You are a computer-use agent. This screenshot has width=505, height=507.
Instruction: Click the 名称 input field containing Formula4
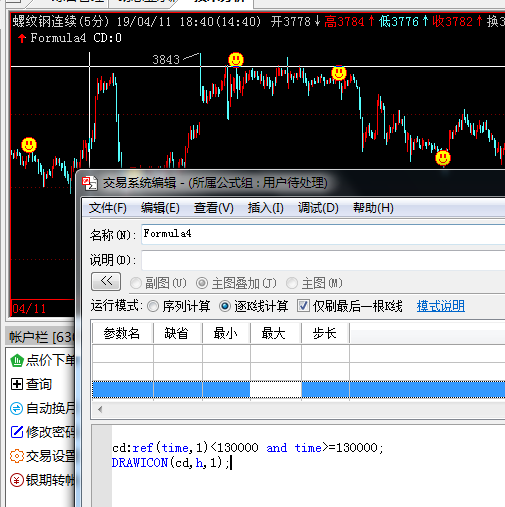323,234
